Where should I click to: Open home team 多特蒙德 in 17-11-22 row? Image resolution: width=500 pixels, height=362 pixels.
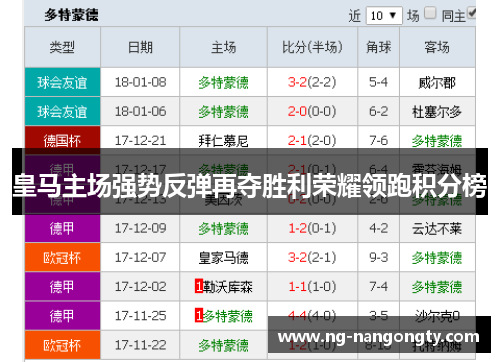(x=223, y=345)
